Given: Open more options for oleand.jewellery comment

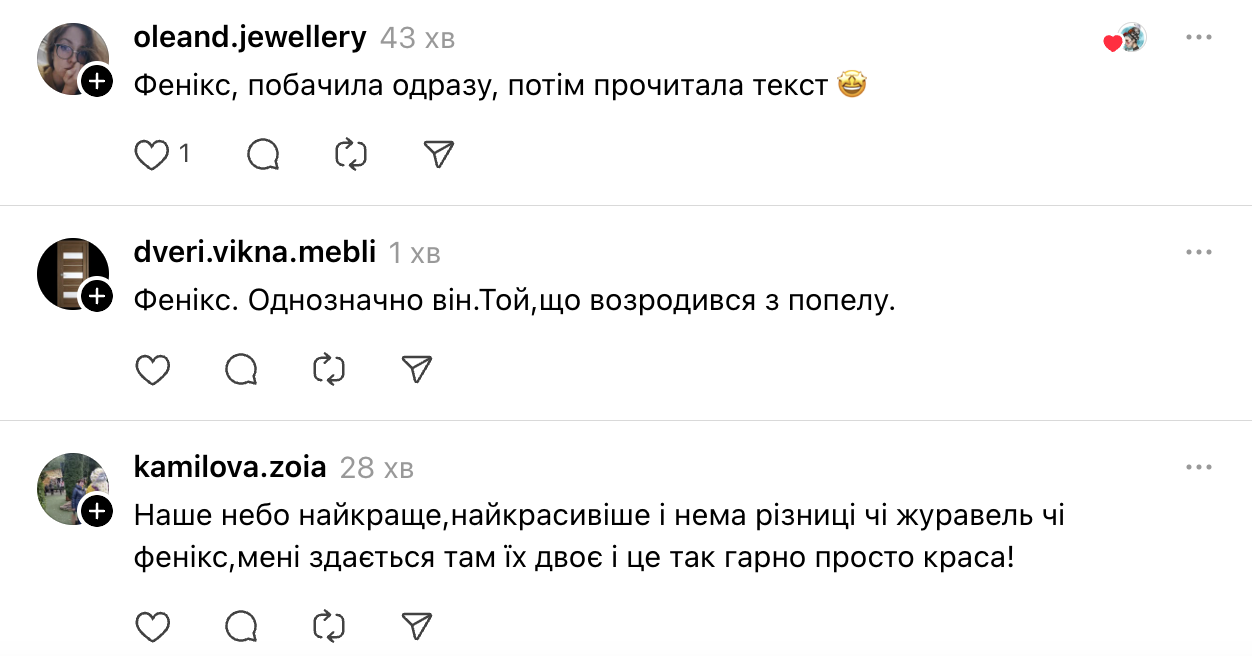Looking at the screenshot, I should click(1198, 38).
